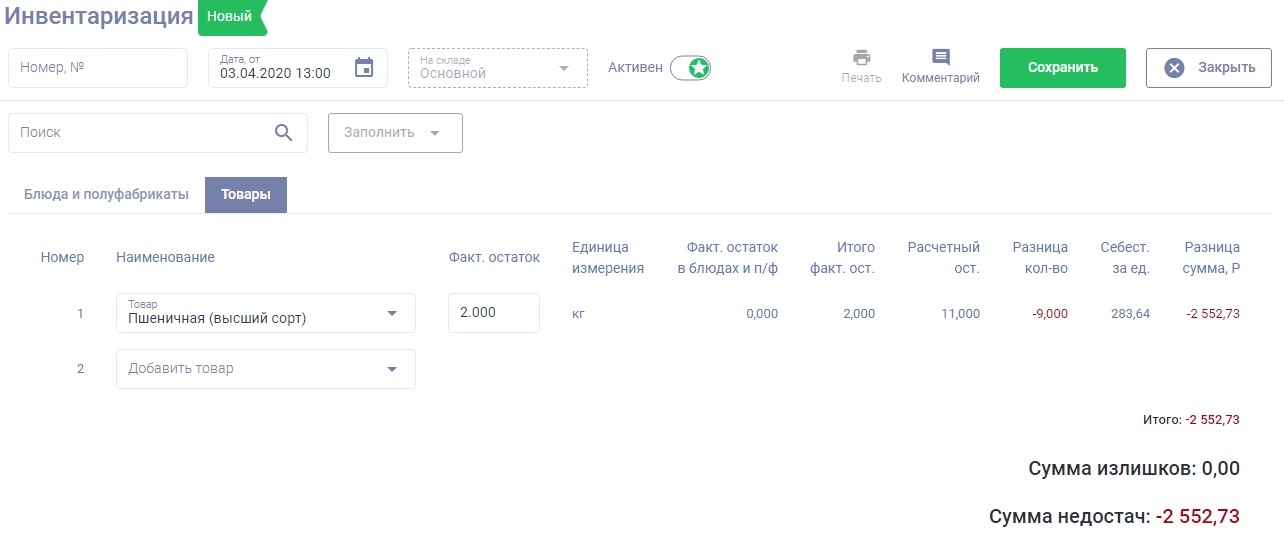Viewport: 1284px width, 536px height.
Task: Toggle the Активен switch
Action: pyautogui.click(x=690, y=68)
